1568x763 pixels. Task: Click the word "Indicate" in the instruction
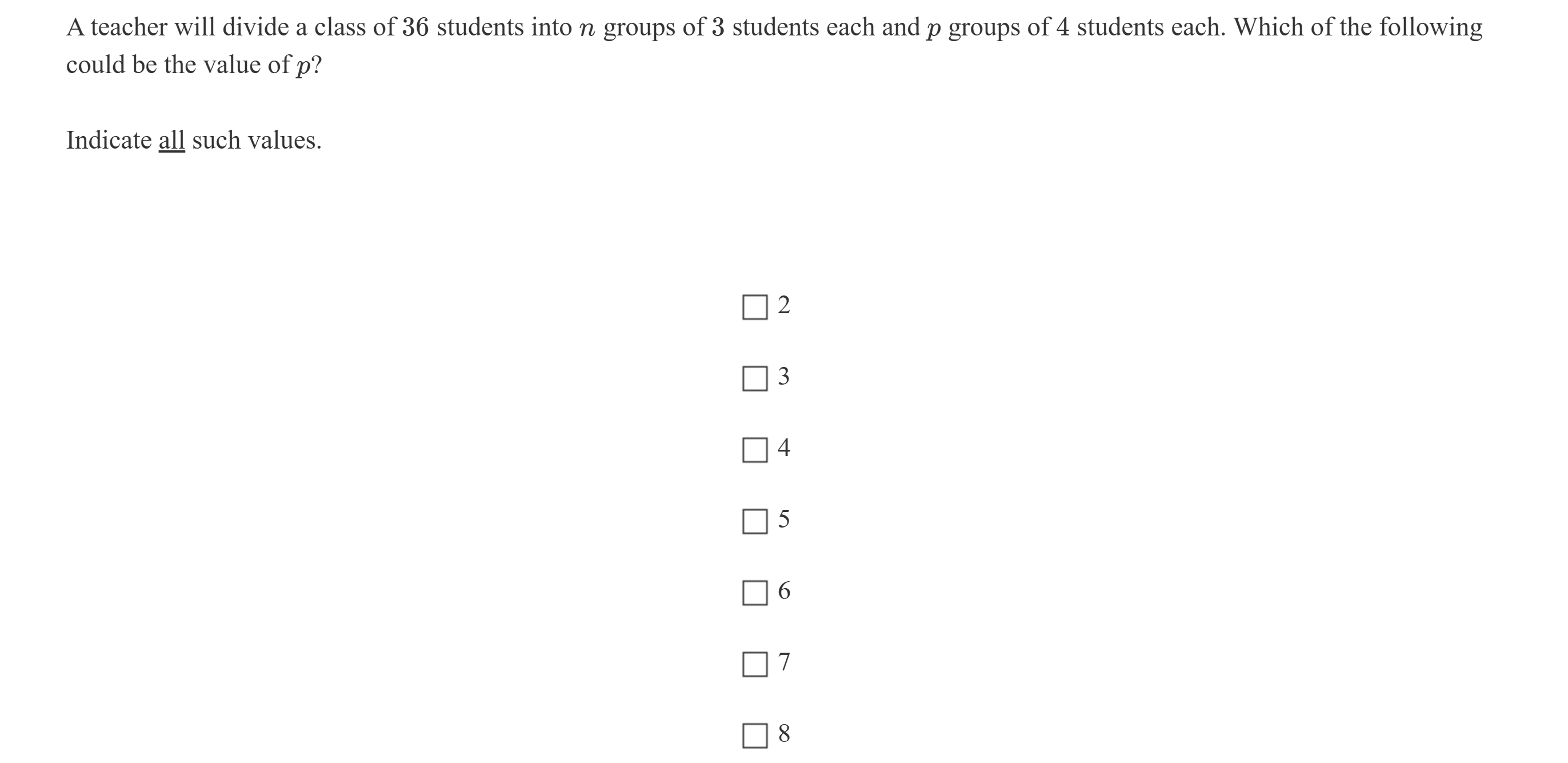click(109, 141)
